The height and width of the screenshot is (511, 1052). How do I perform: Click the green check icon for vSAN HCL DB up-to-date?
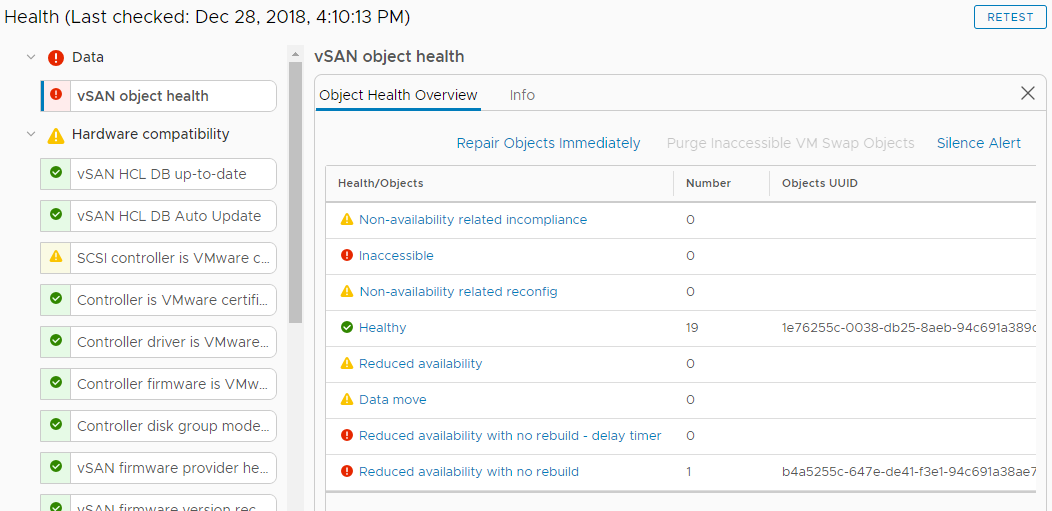pyautogui.click(x=56, y=173)
